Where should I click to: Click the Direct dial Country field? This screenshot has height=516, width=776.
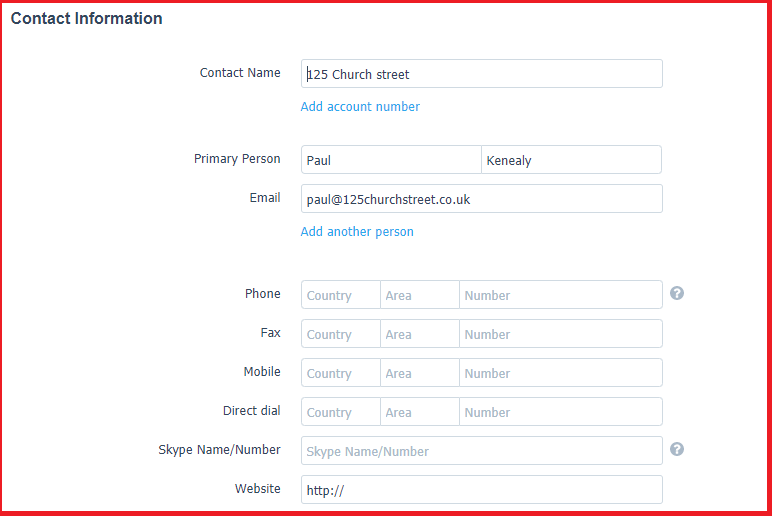tap(340, 412)
